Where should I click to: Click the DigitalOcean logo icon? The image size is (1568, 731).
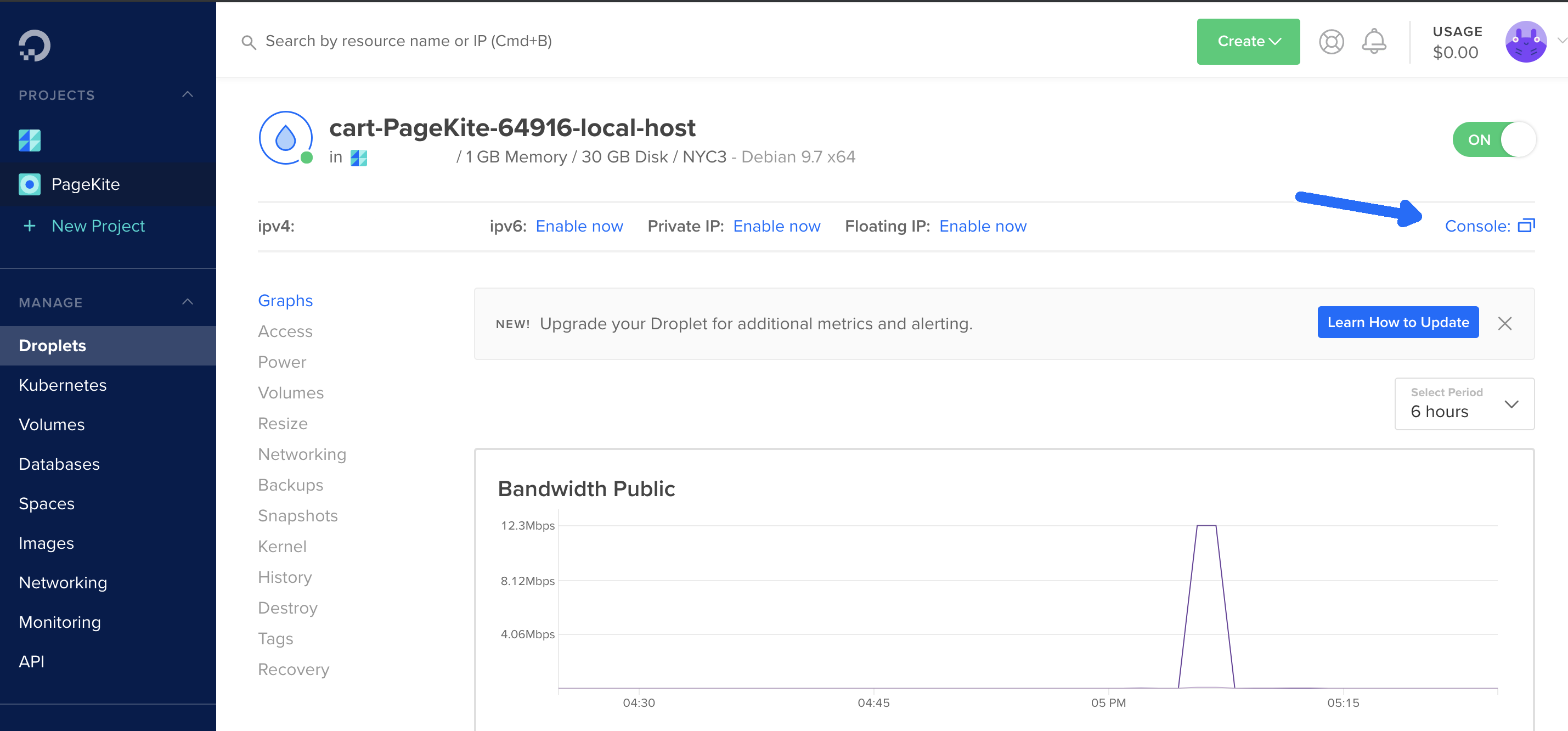34,46
